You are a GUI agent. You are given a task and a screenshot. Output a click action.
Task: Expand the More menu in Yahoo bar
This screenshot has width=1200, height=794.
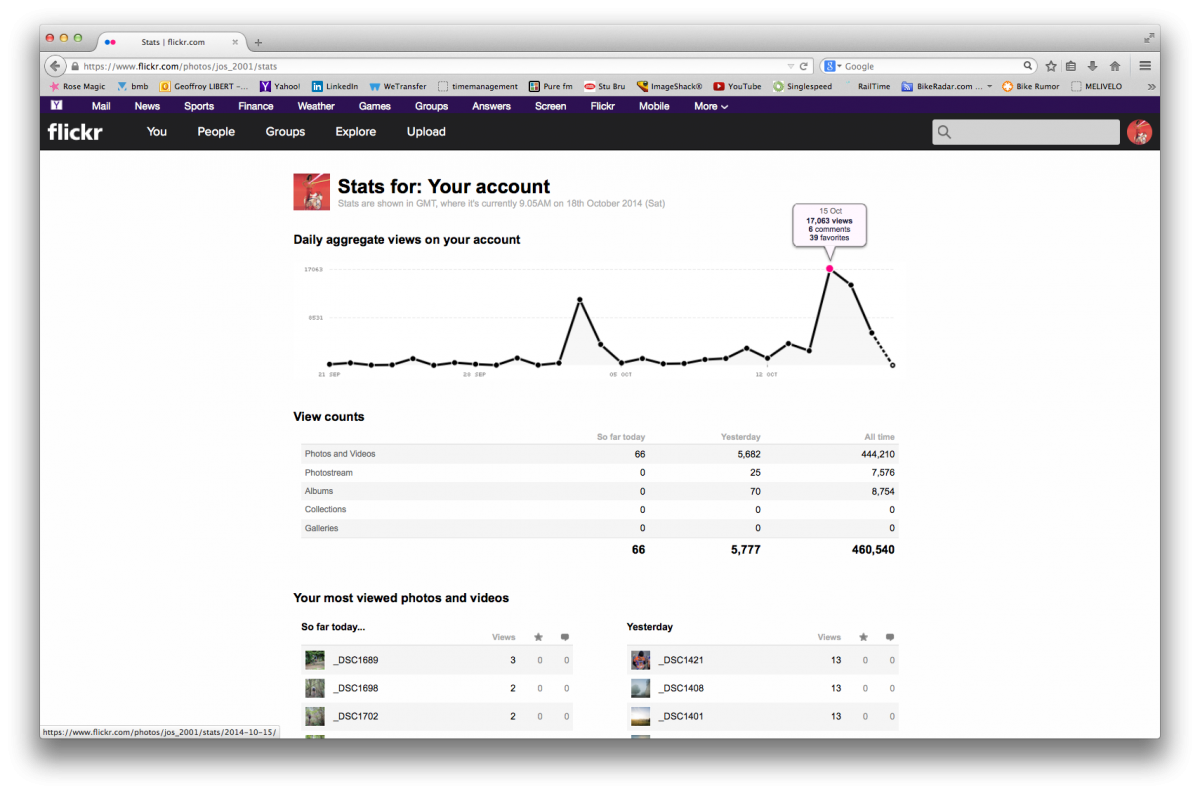[x=711, y=106]
